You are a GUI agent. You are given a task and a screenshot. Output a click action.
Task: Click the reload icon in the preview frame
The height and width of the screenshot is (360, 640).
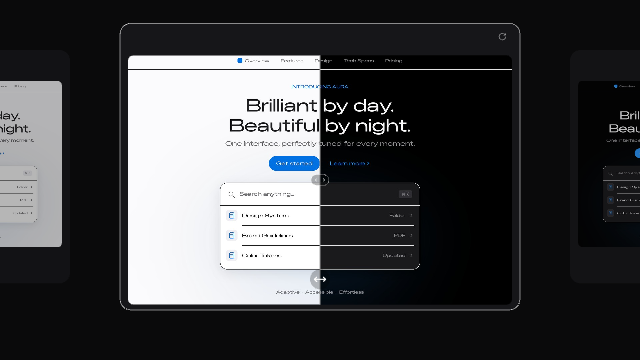(502, 37)
